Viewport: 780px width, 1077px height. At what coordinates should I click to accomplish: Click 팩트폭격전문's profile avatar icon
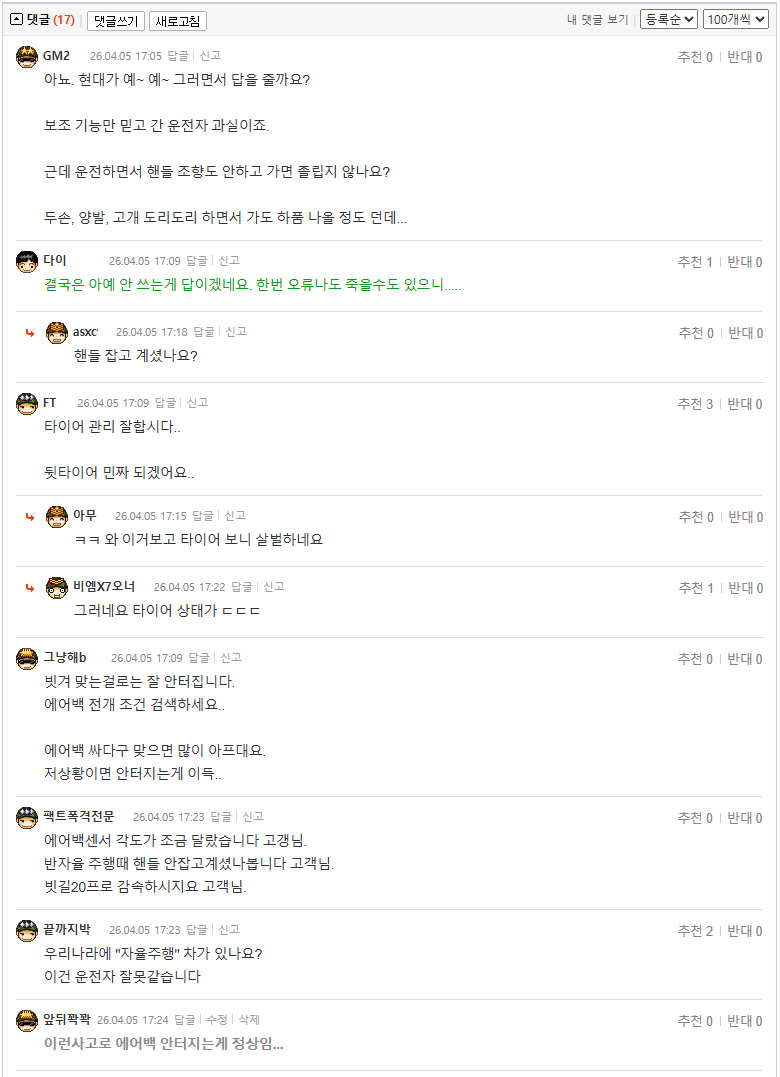pos(27,817)
